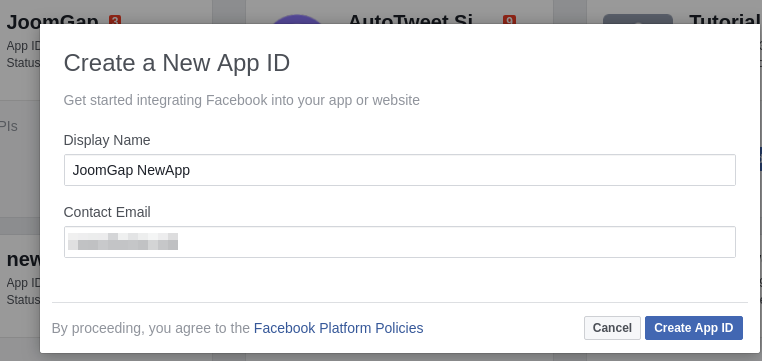Open the Tutorial app tile title
This screenshot has height=361, width=762.
click(725, 19)
